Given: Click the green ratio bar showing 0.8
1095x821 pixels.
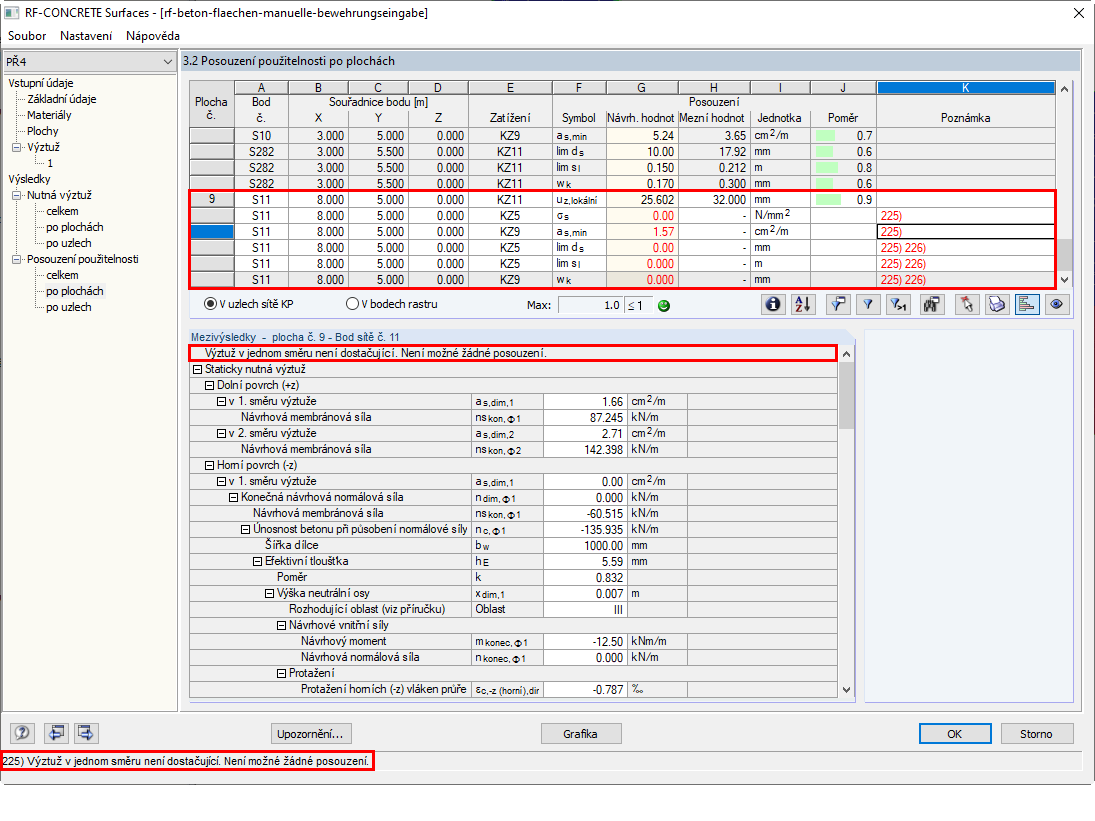Looking at the screenshot, I should pos(827,168).
